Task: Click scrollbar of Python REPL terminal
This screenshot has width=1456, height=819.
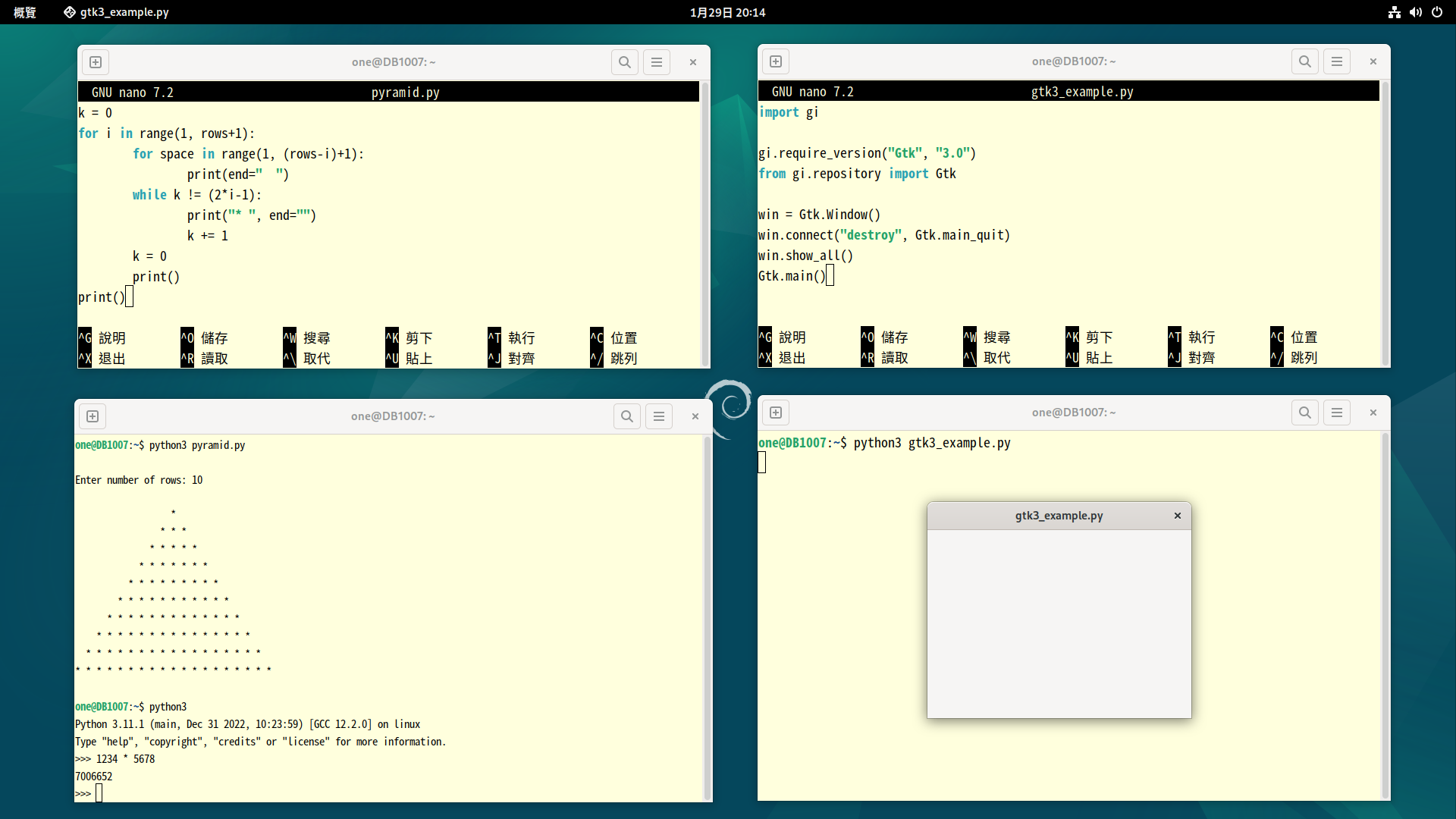Action: [x=707, y=618]
